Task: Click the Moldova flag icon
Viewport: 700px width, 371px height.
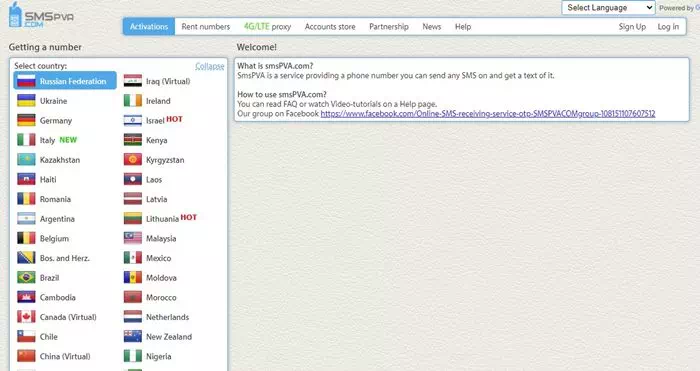Action: 133,278
